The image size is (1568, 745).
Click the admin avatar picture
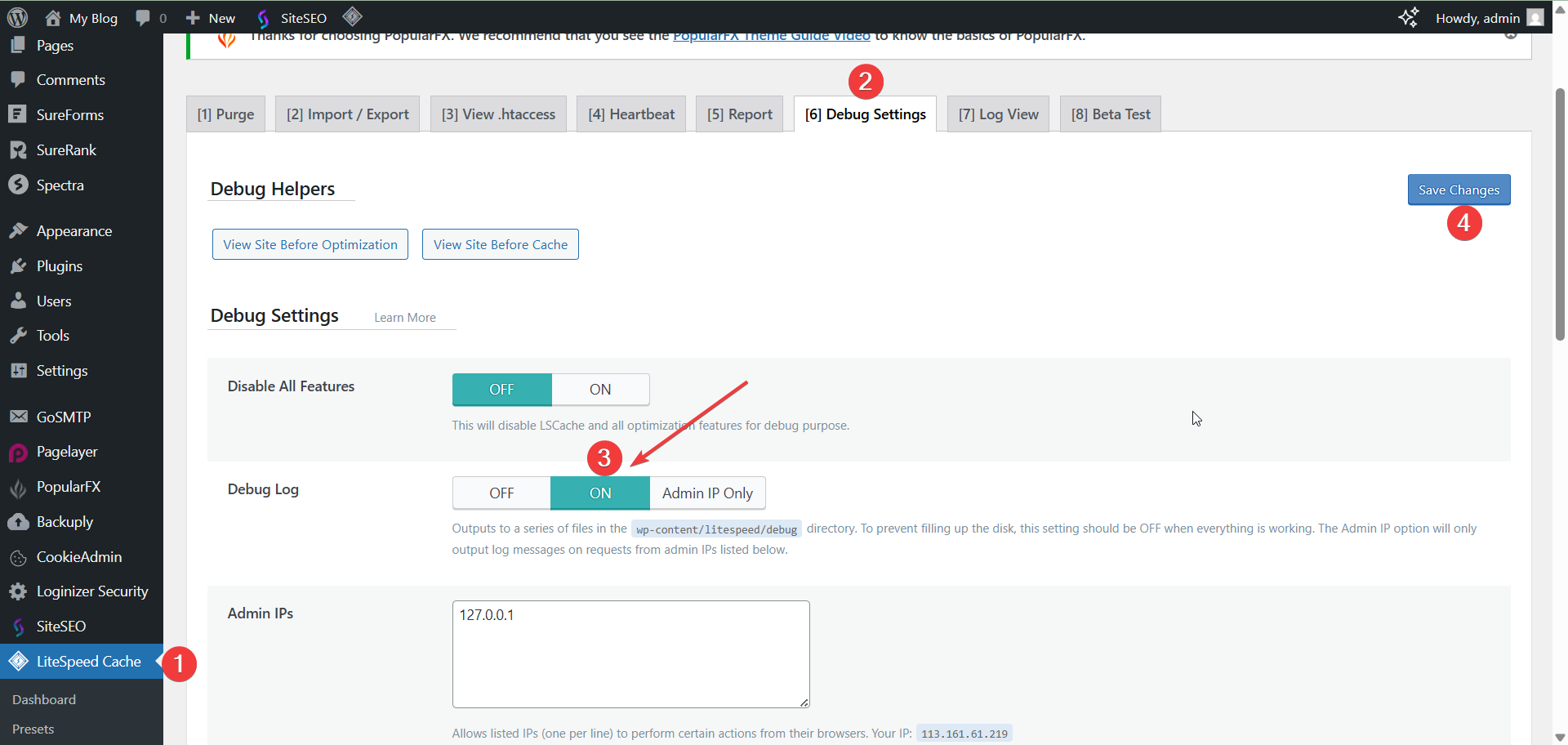click(1535, 17)
